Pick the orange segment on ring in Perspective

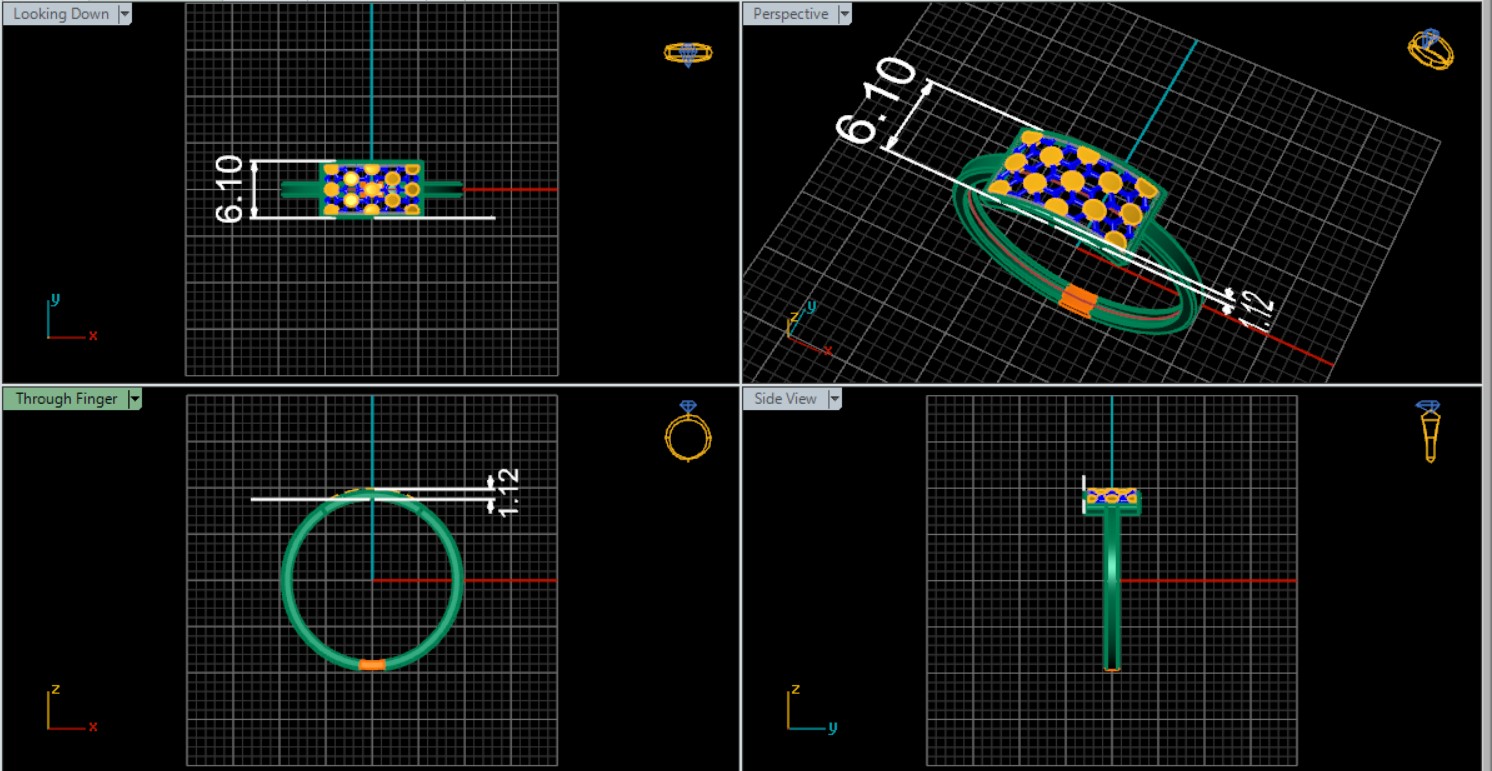point(1077,299)
